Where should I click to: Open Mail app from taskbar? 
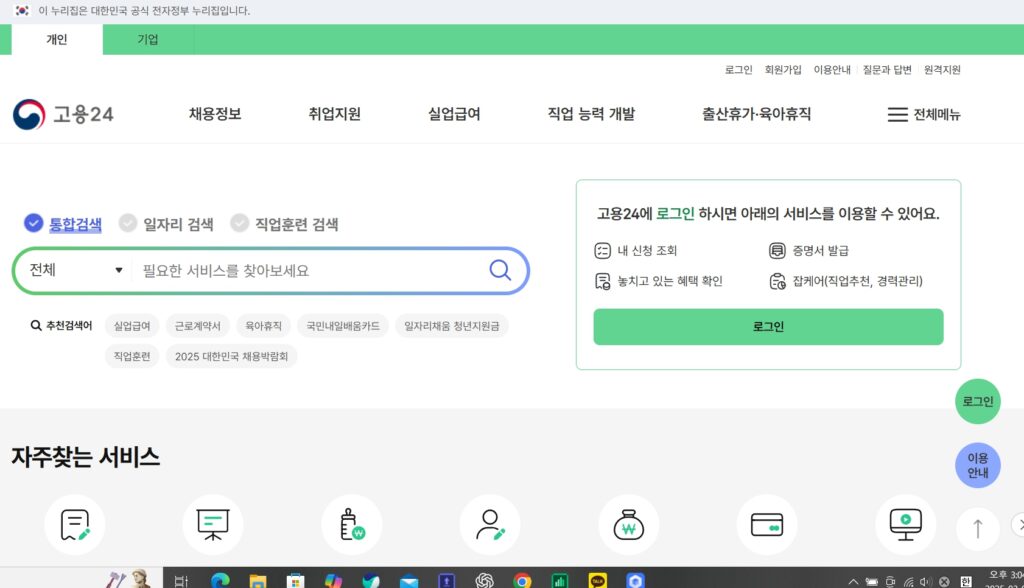[409, 580]
